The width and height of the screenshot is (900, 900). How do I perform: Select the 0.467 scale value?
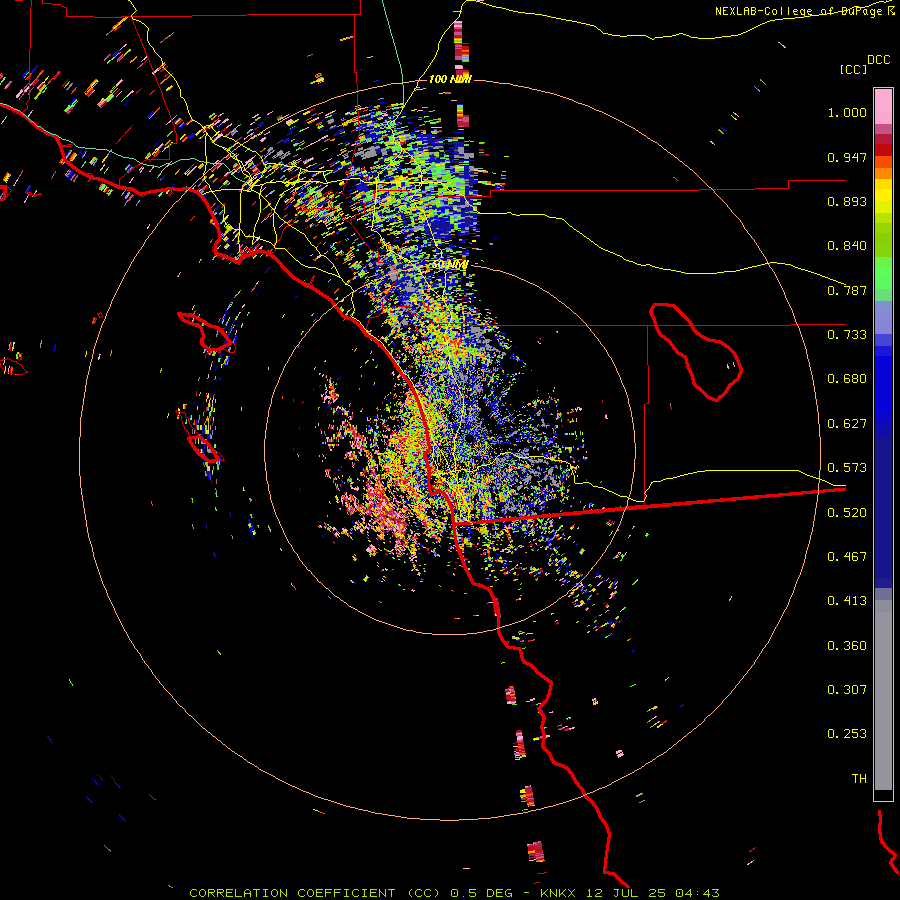coord(847,557)
